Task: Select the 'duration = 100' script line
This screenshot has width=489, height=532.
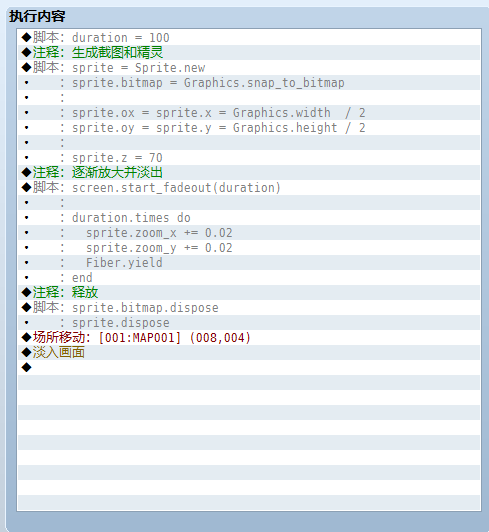Action: point(249,38)
